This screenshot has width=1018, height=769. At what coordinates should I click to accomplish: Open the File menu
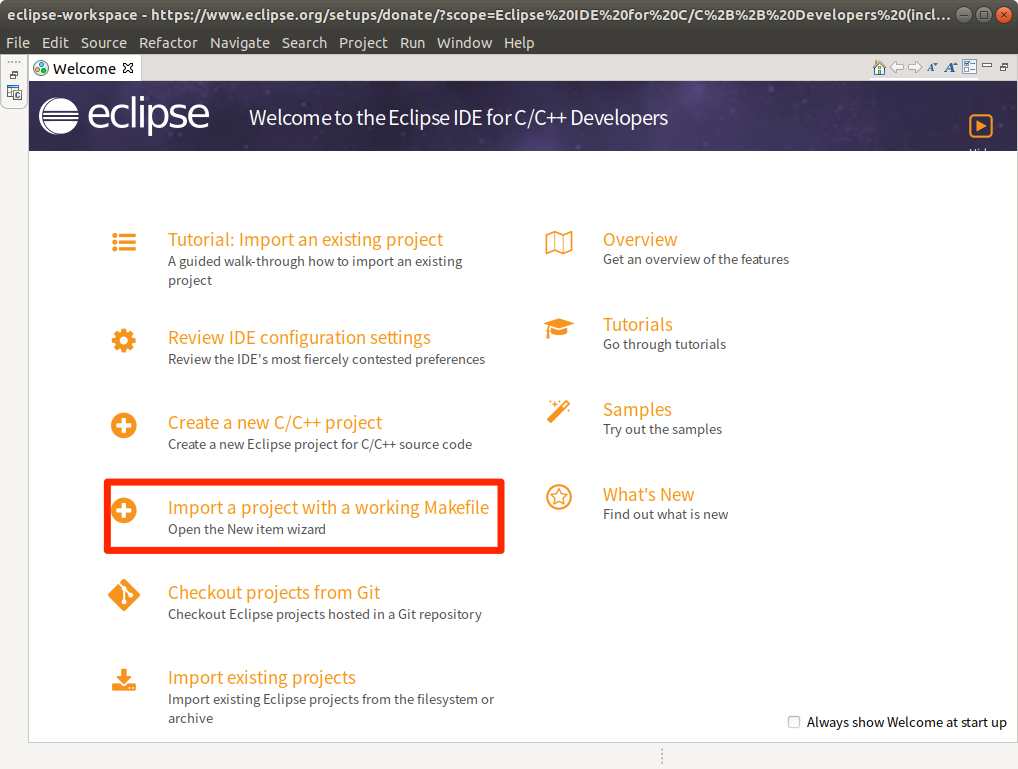click(18, 43)
